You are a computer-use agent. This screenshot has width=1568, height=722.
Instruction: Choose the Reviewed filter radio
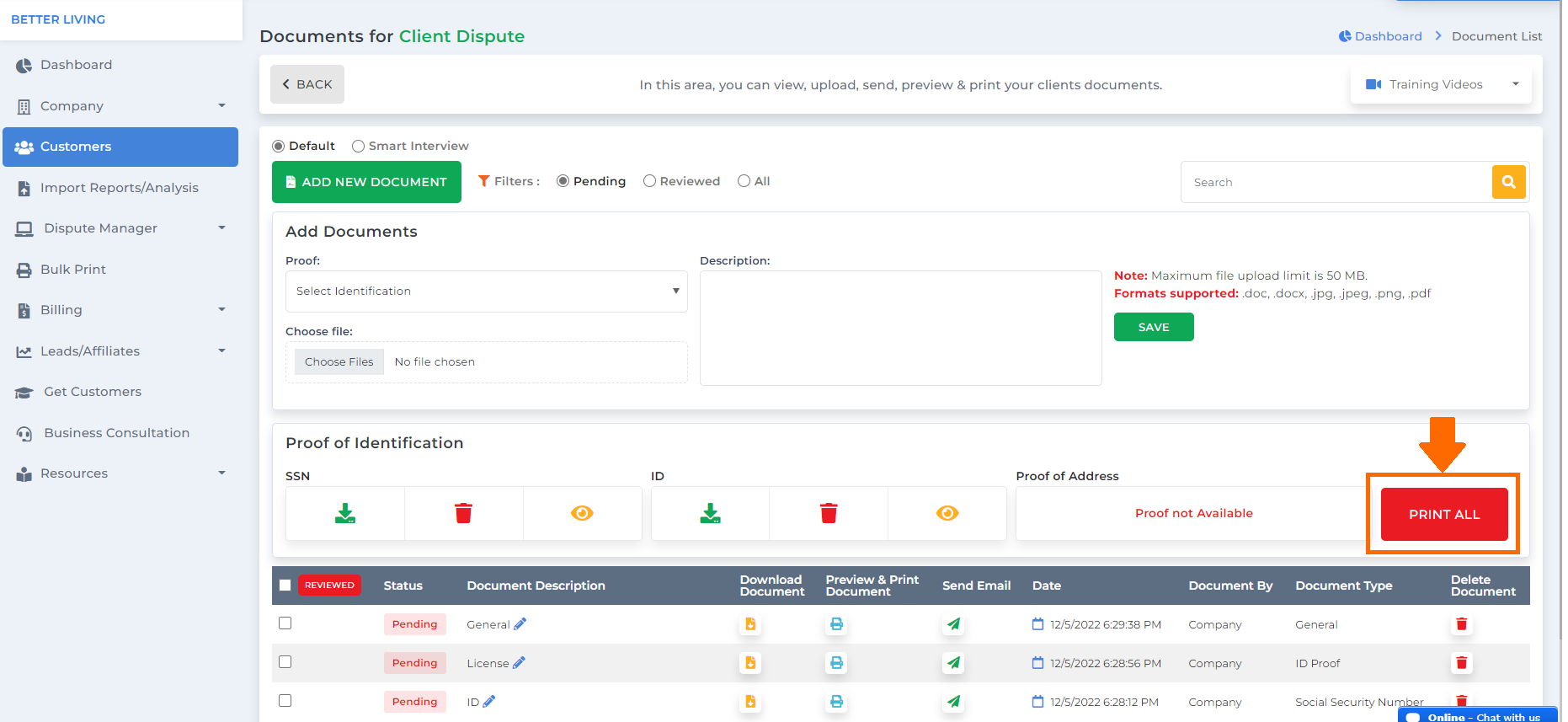(649, 181)
